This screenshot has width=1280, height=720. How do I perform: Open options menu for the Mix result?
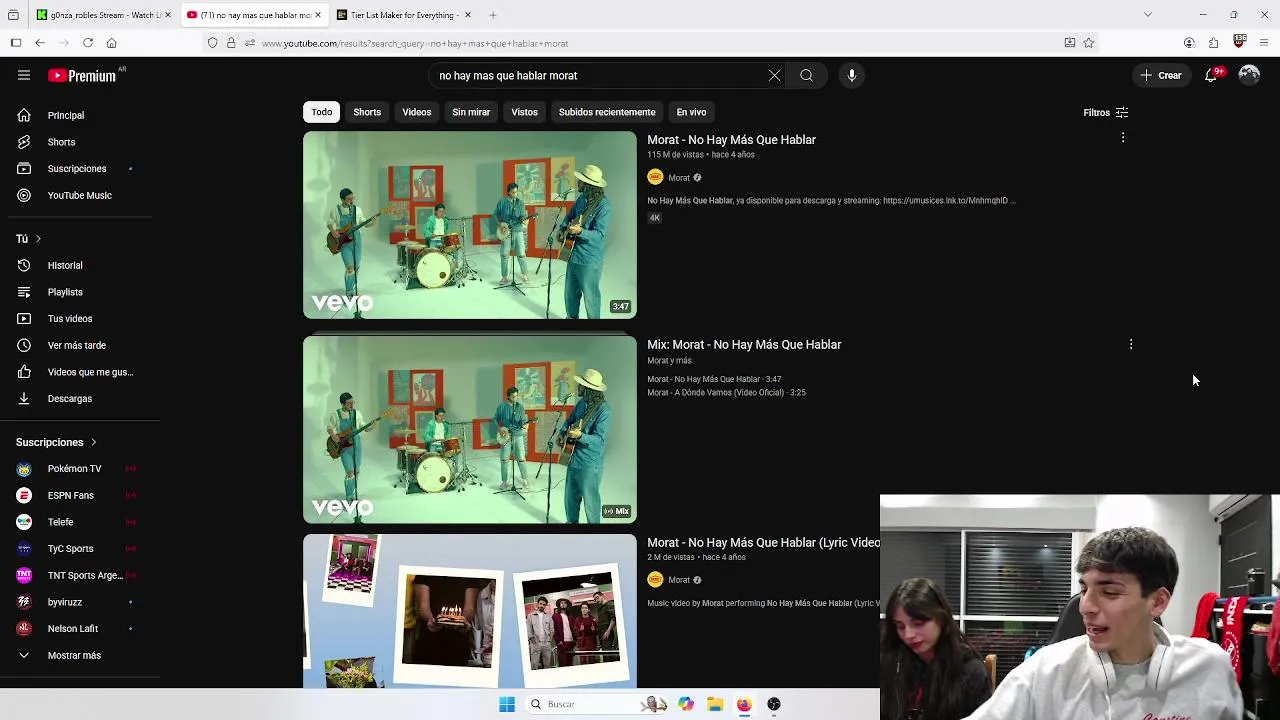1131,344
